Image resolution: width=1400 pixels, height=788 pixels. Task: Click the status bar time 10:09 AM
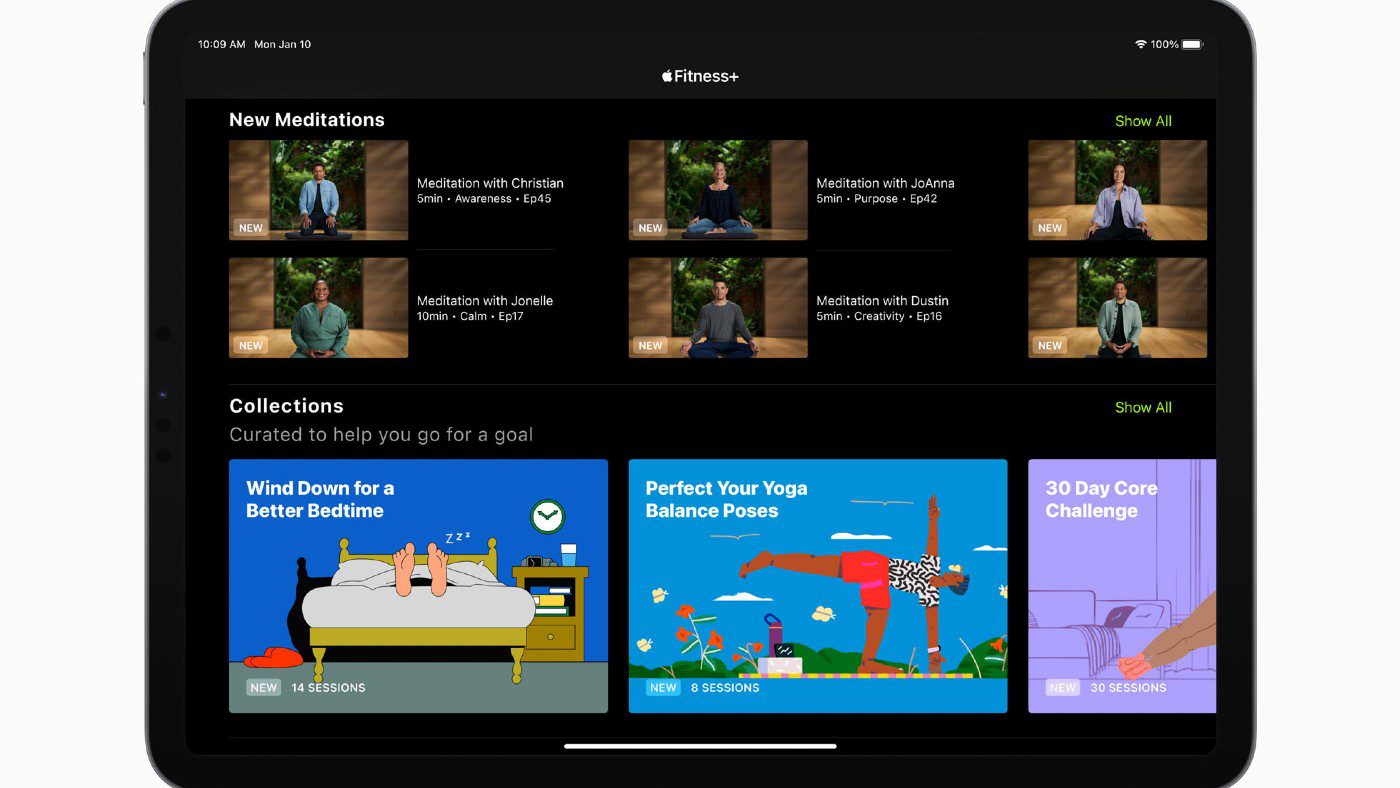[221, 45]
